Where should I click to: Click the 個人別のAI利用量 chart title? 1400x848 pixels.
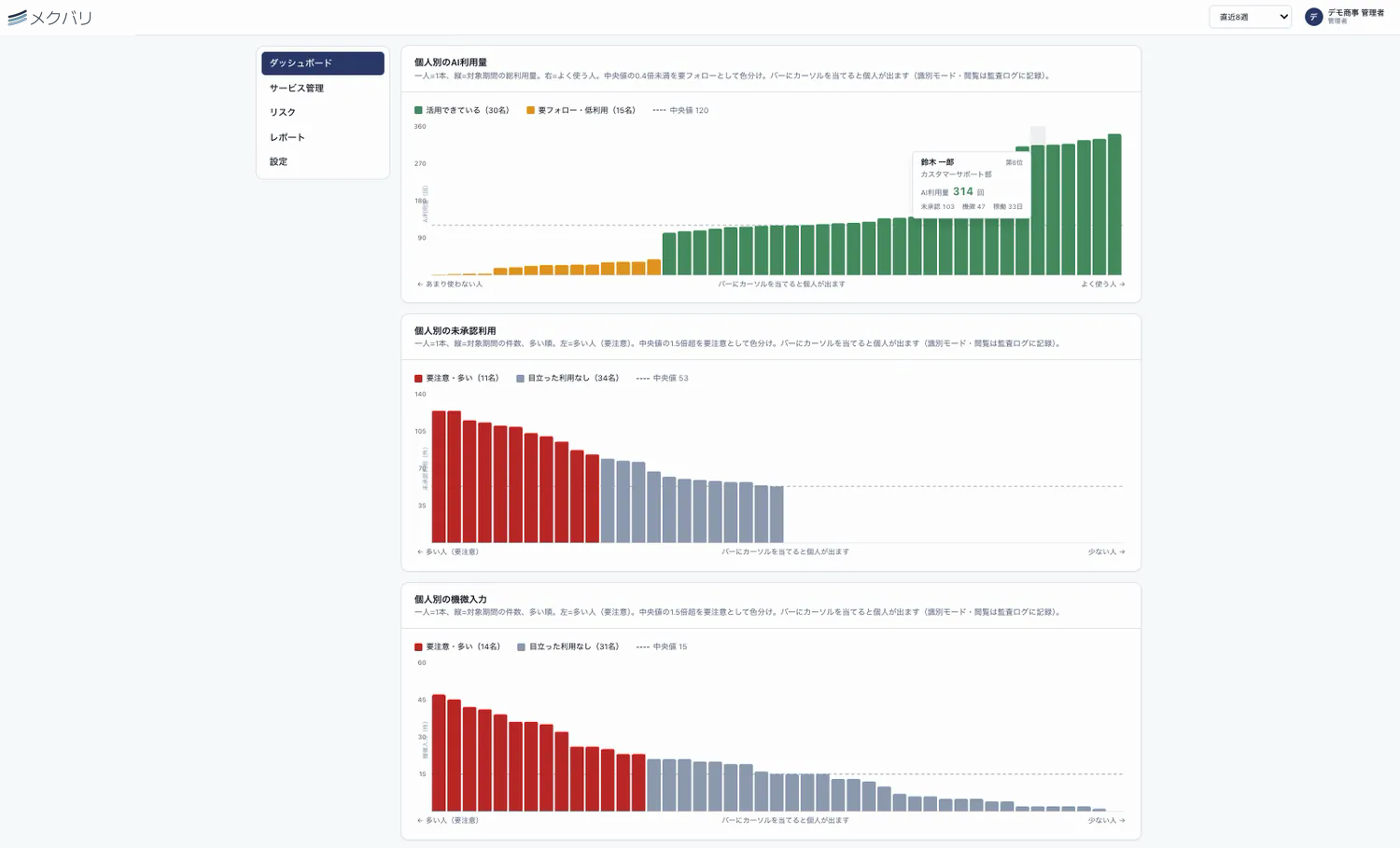coord(451,63)
